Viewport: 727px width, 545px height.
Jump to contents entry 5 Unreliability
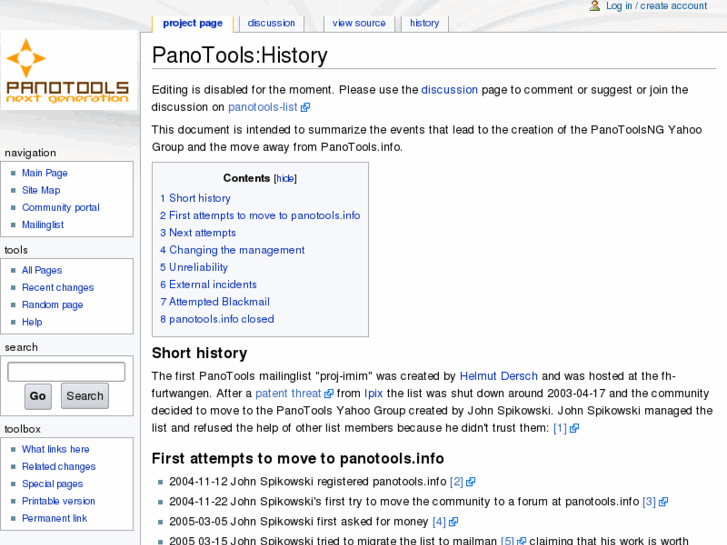(194, 267)
